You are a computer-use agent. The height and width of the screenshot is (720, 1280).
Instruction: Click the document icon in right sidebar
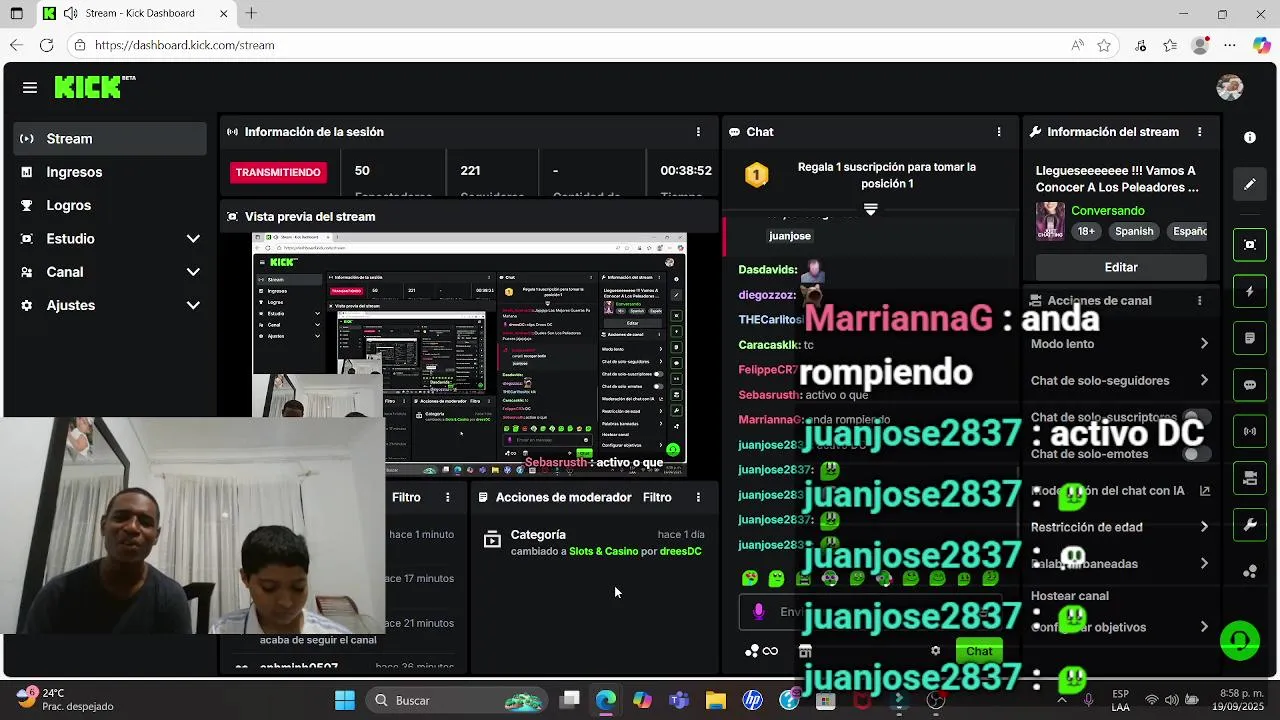[x=1250, y=338]
